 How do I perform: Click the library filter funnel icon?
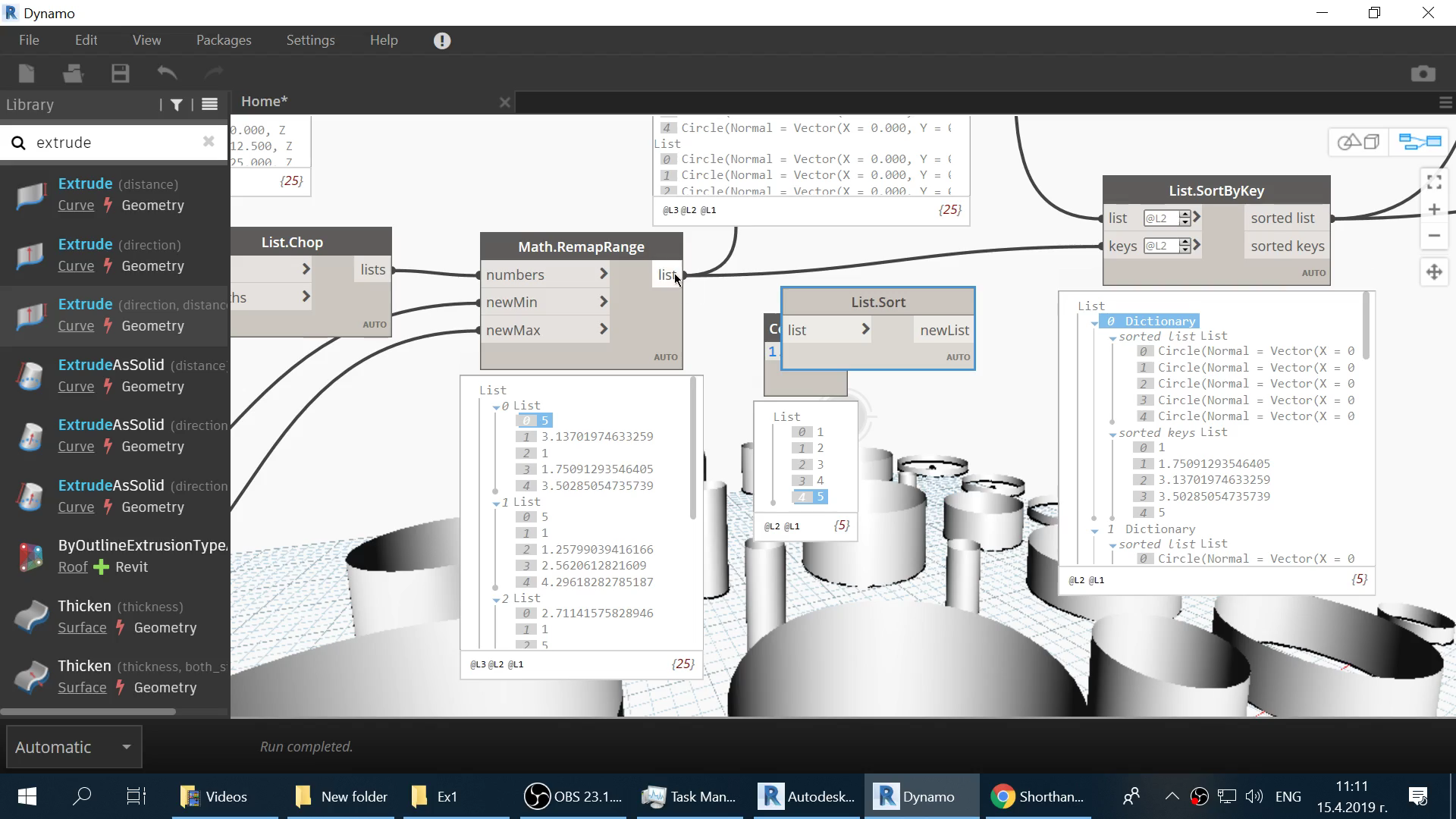pyautogui.click(x=177, y=105)
